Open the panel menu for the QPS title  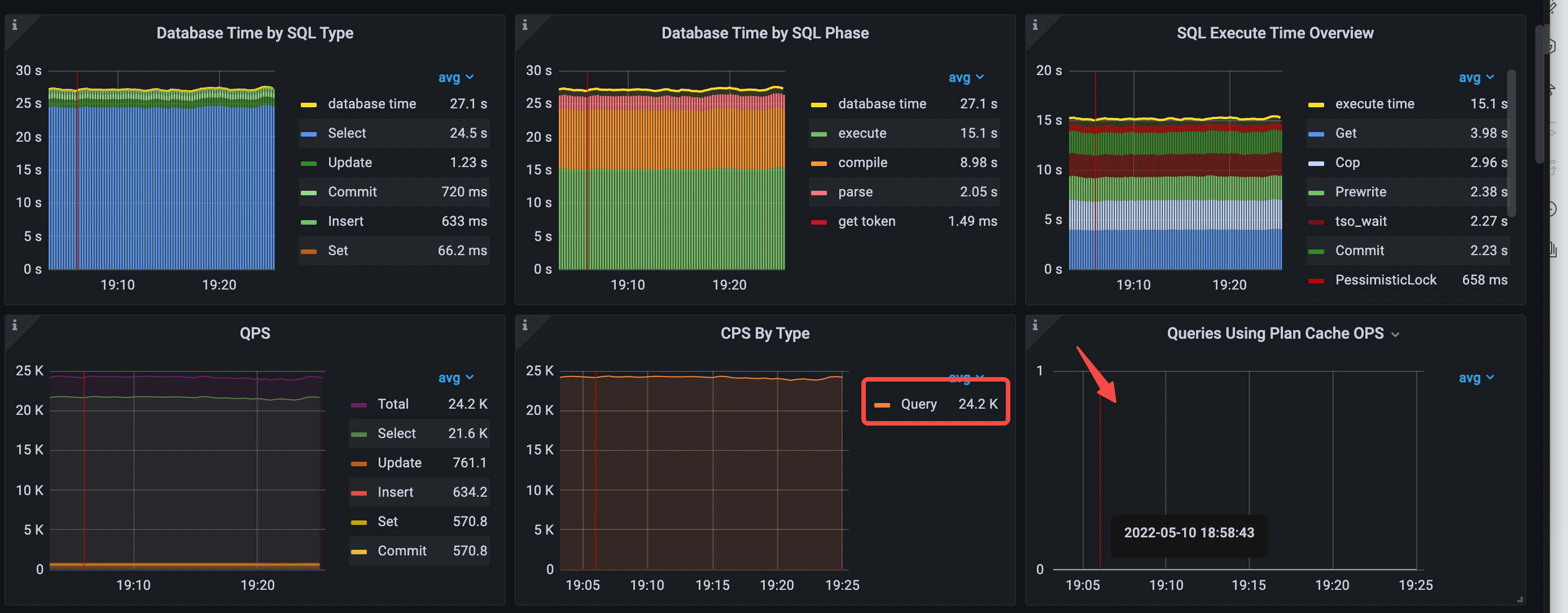(255, 332)
